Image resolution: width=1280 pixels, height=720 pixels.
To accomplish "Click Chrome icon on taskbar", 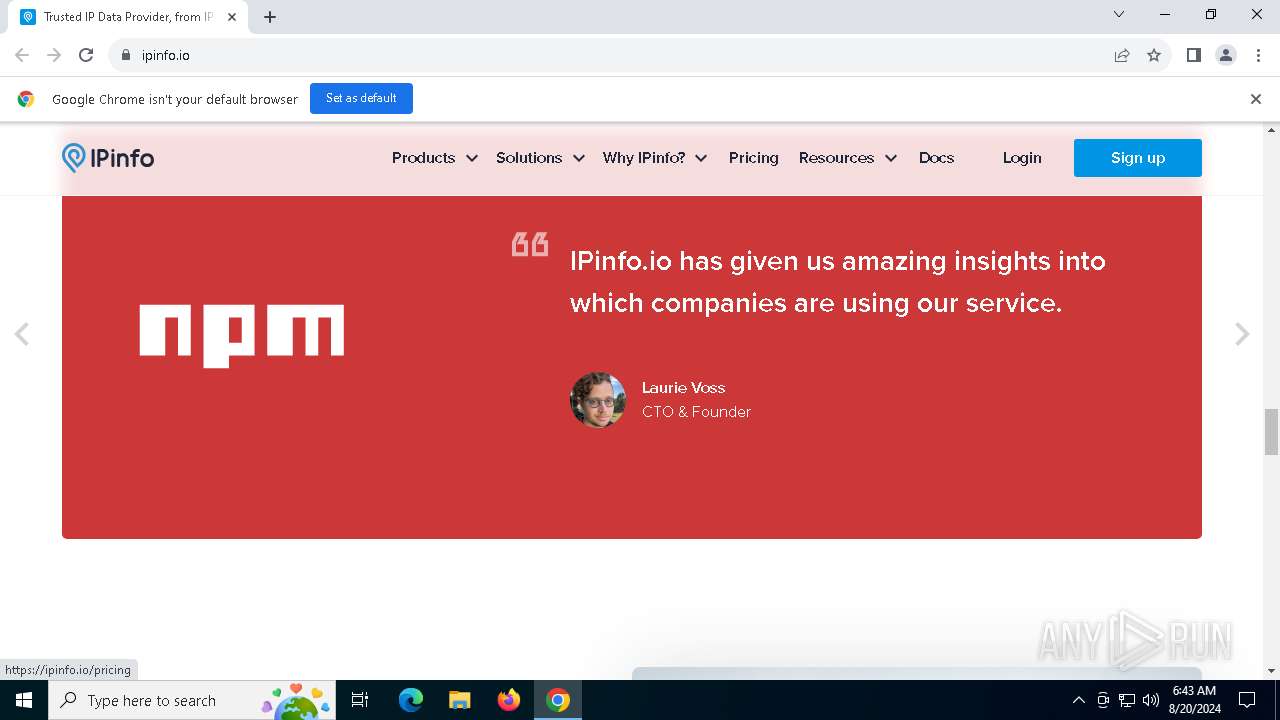I will click(x=558, y=700).
